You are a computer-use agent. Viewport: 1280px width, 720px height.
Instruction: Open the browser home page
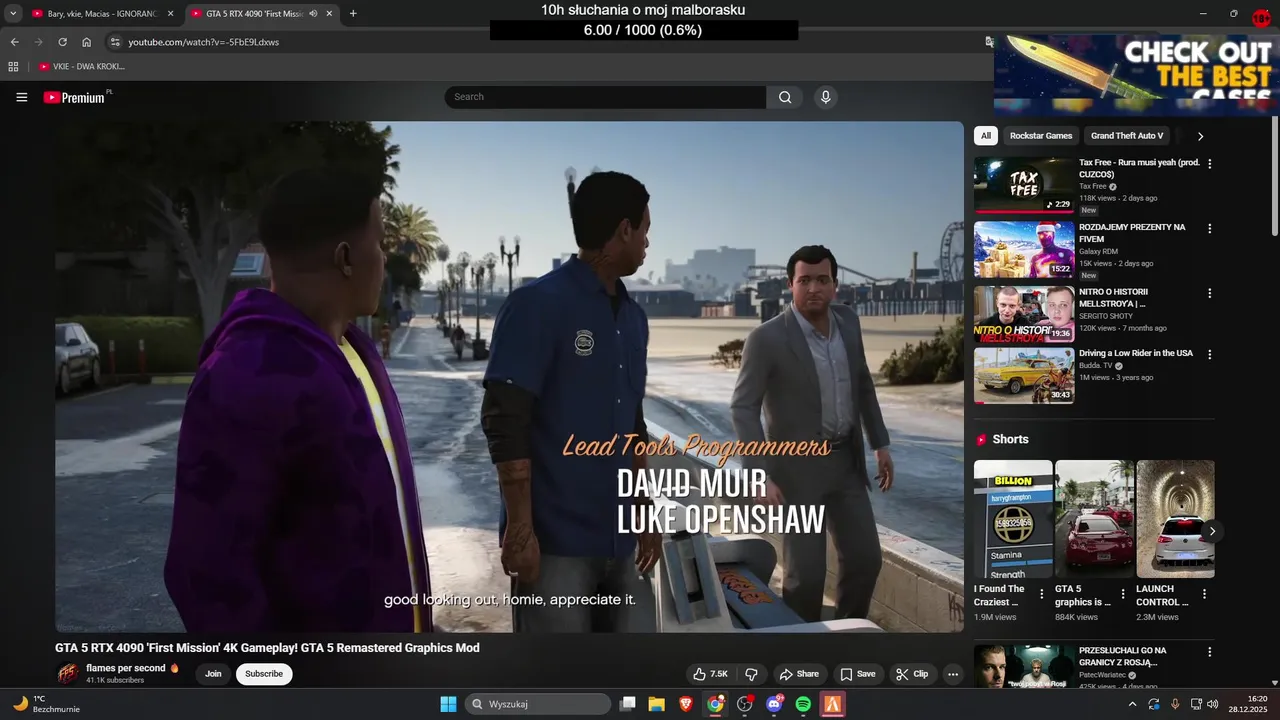86,42
